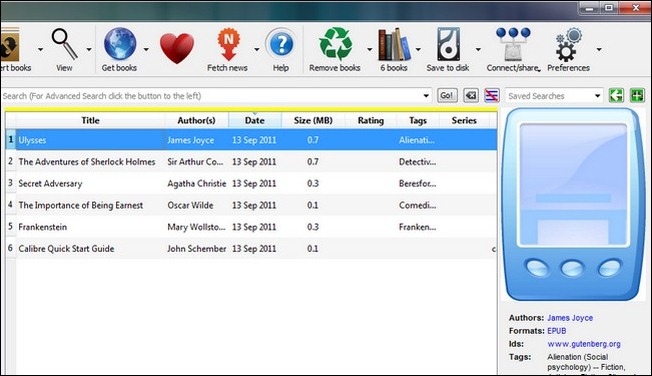Click row number 5 header
652x376 pixels.
click(x=10, y=227)
